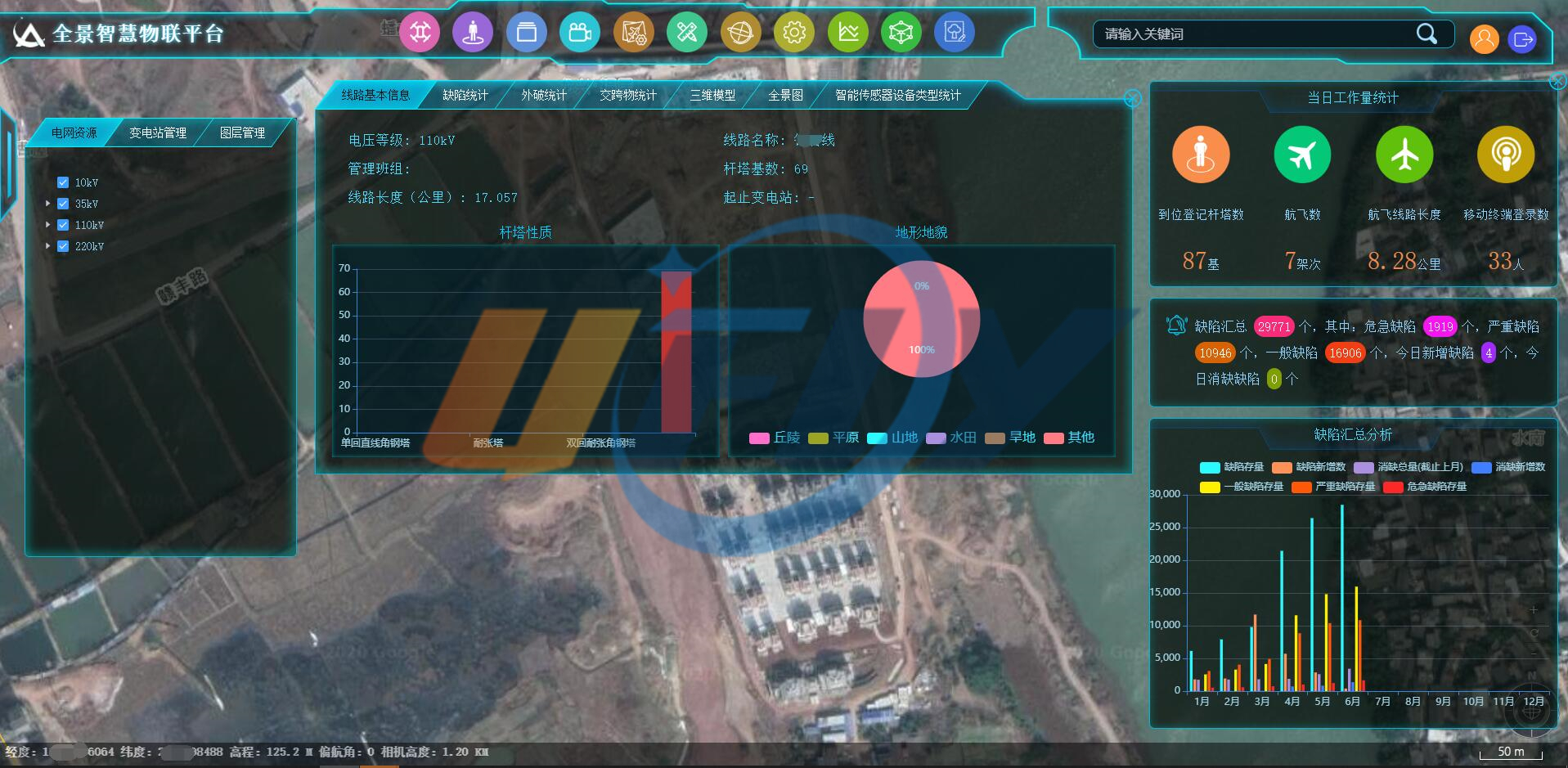Toggle the 消缺总量(截止上月) legend item
Viewport: 1568px width, 768px height.
click(x=1409, y=467)
